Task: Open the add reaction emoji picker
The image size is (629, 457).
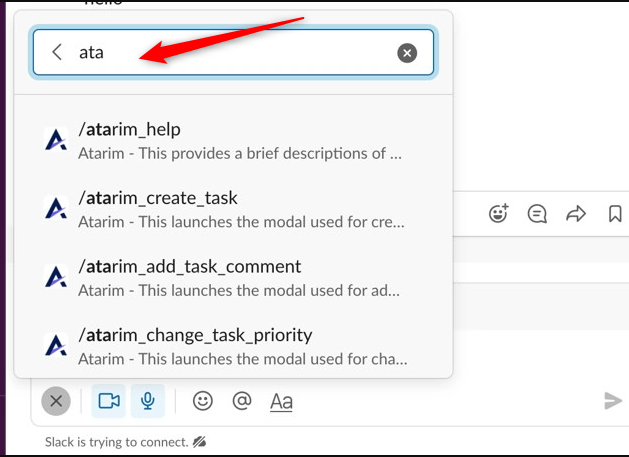Action: tap(498, 213)
